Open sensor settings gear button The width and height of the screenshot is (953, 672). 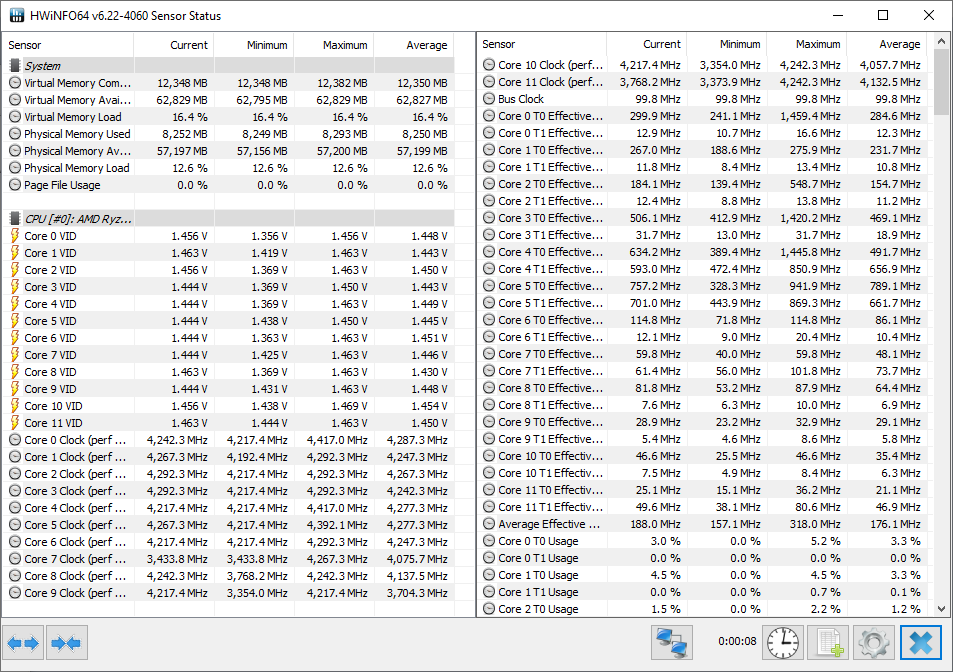[873, 643]
